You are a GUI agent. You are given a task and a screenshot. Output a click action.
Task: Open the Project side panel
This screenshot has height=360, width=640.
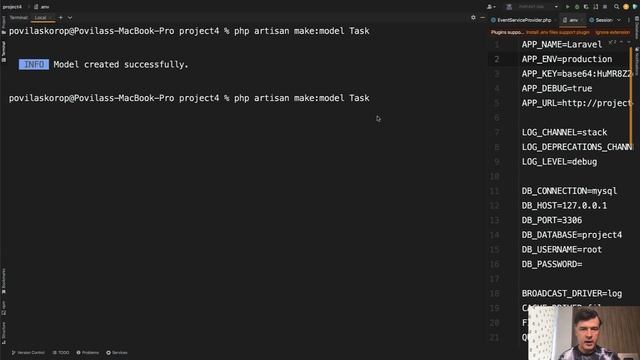coord(4,25)
